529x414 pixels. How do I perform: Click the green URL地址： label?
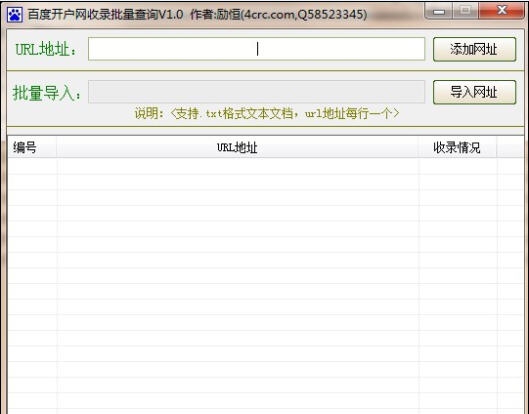46,49
